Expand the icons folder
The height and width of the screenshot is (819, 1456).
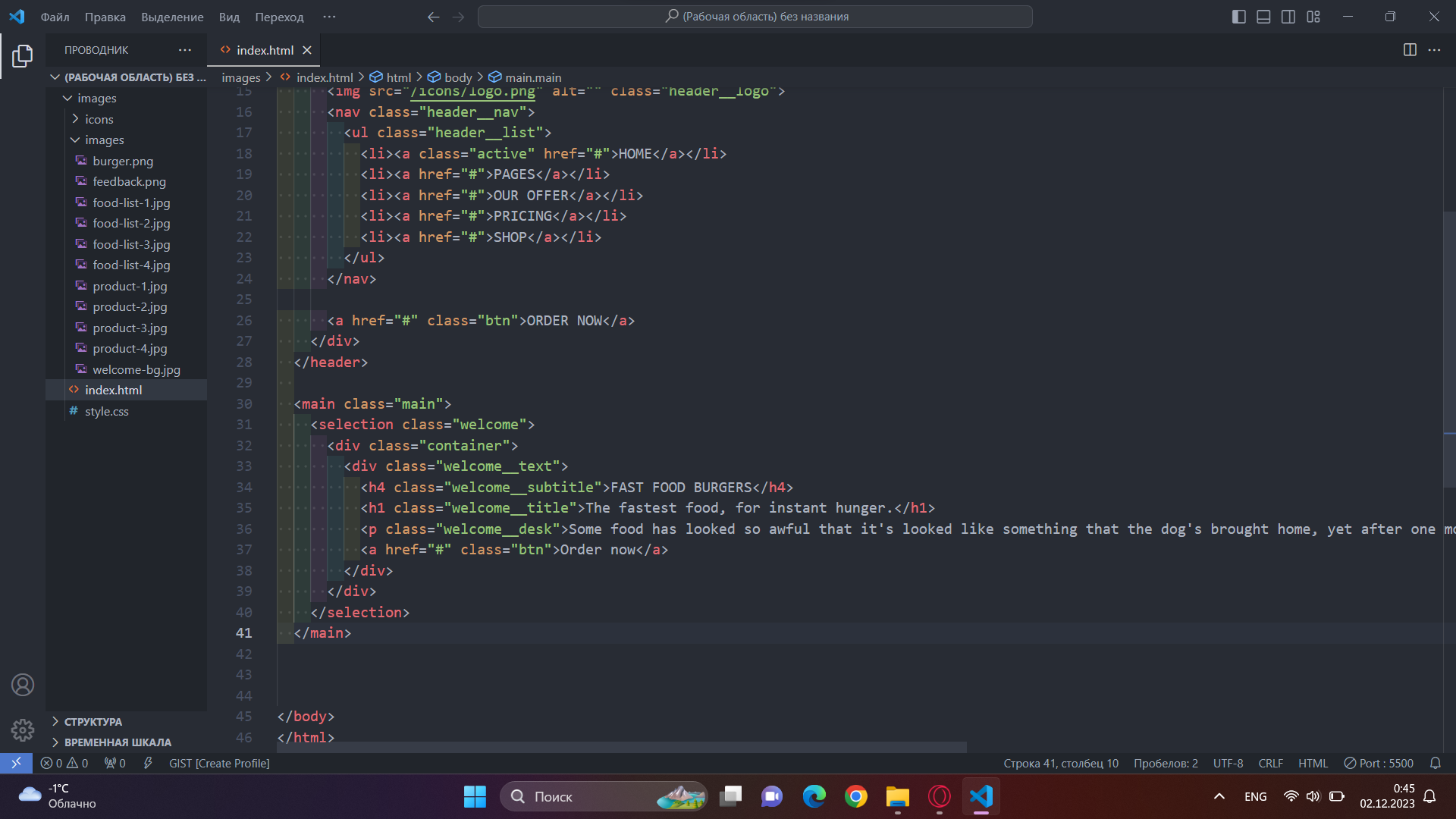(75, 119)
